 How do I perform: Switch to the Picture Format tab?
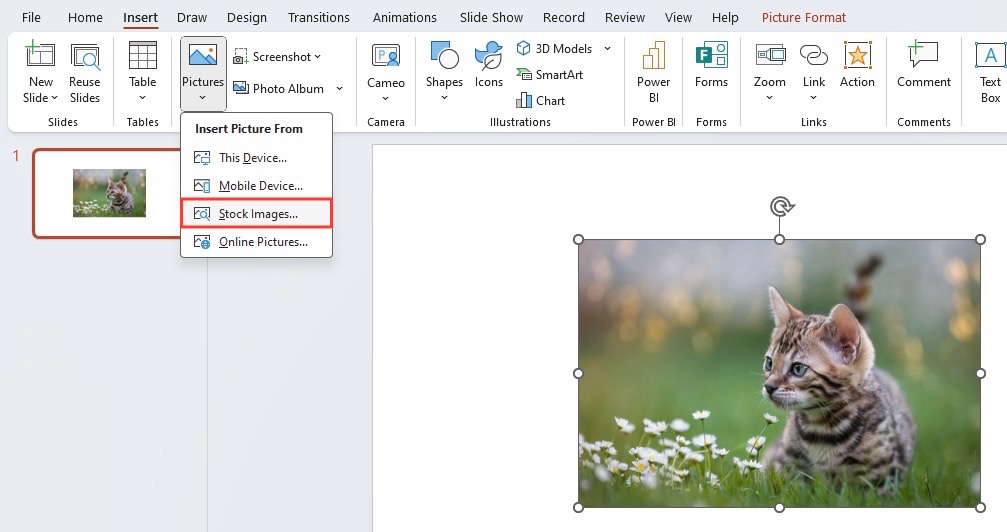(803, 17)
